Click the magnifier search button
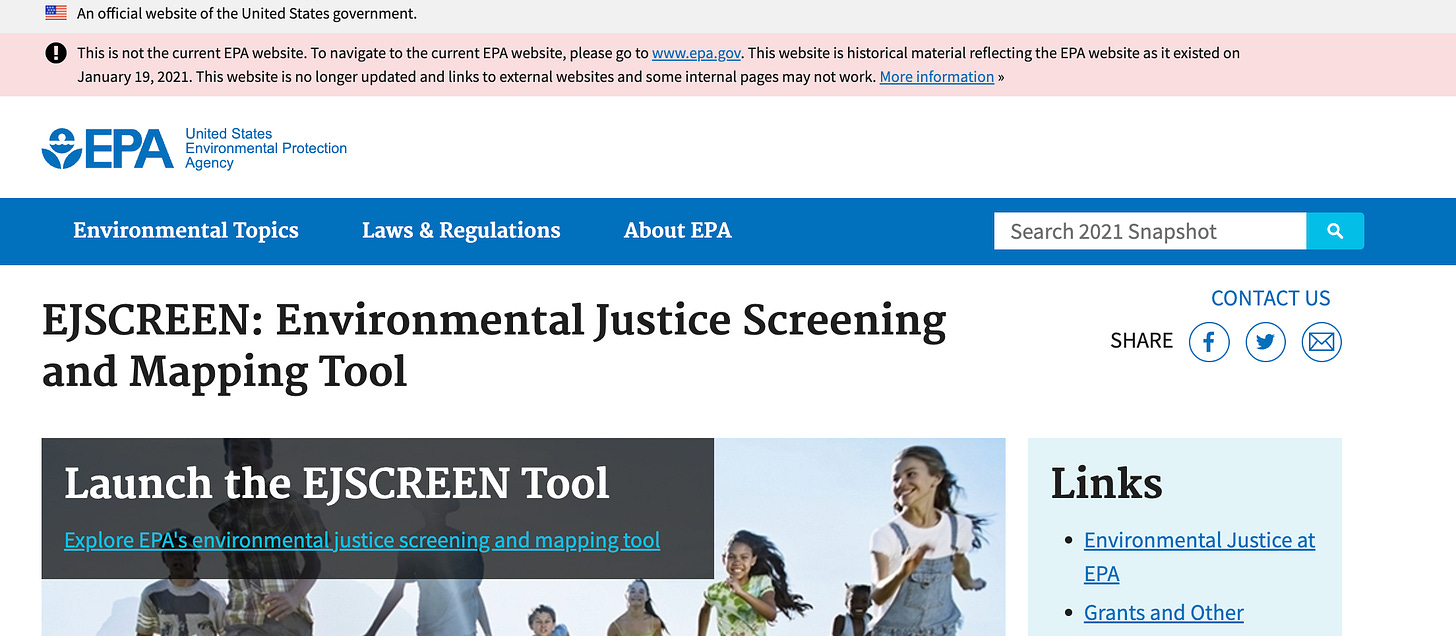 [1335, 231]
